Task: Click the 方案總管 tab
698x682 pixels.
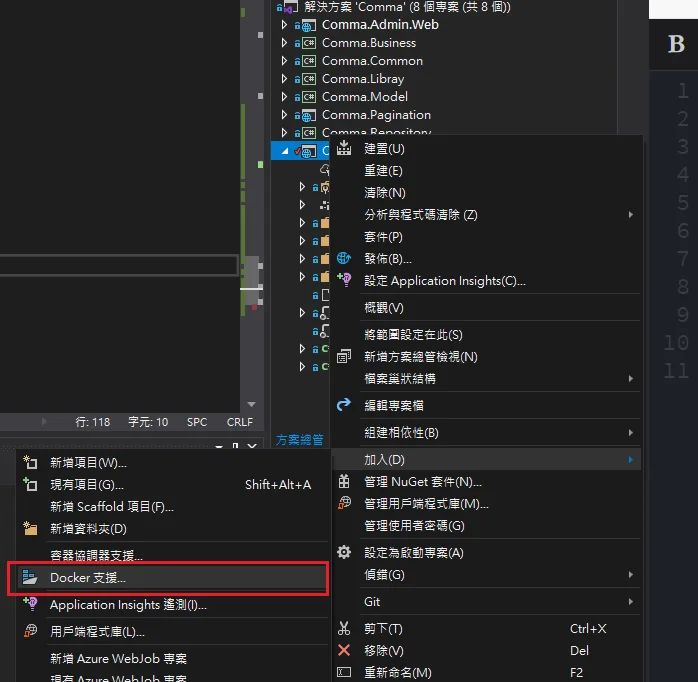Action: pos(299,439)
